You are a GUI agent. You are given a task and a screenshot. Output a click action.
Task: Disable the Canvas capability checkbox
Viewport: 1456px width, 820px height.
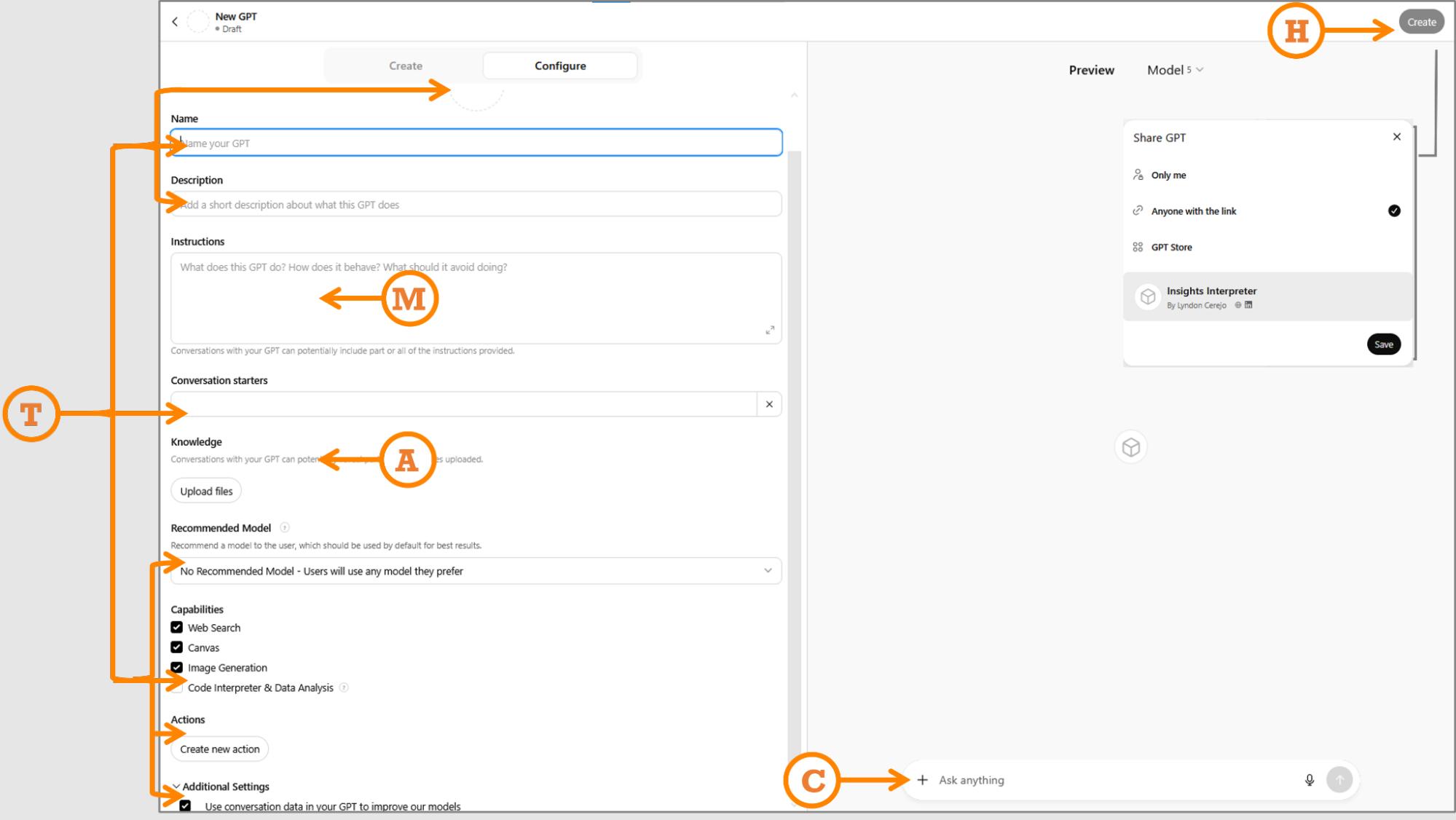pos(177,647)
